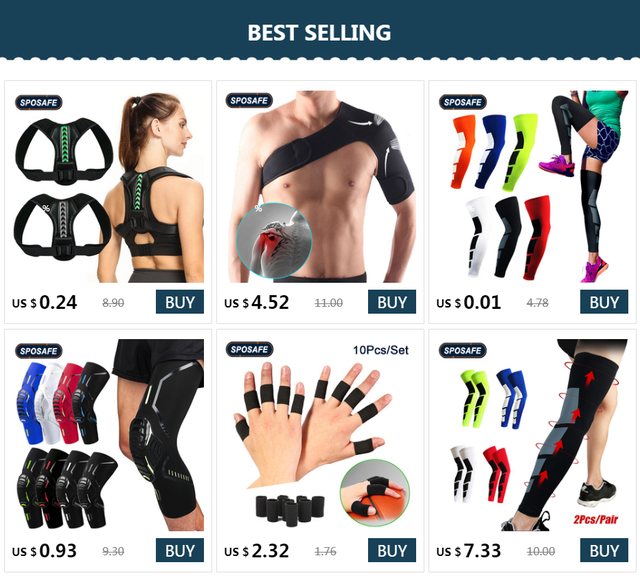Screen dimensions: 640x580
Task: Click BUY for the 2Pcs/Pair leg sleeve
Action: click(604, 550)
